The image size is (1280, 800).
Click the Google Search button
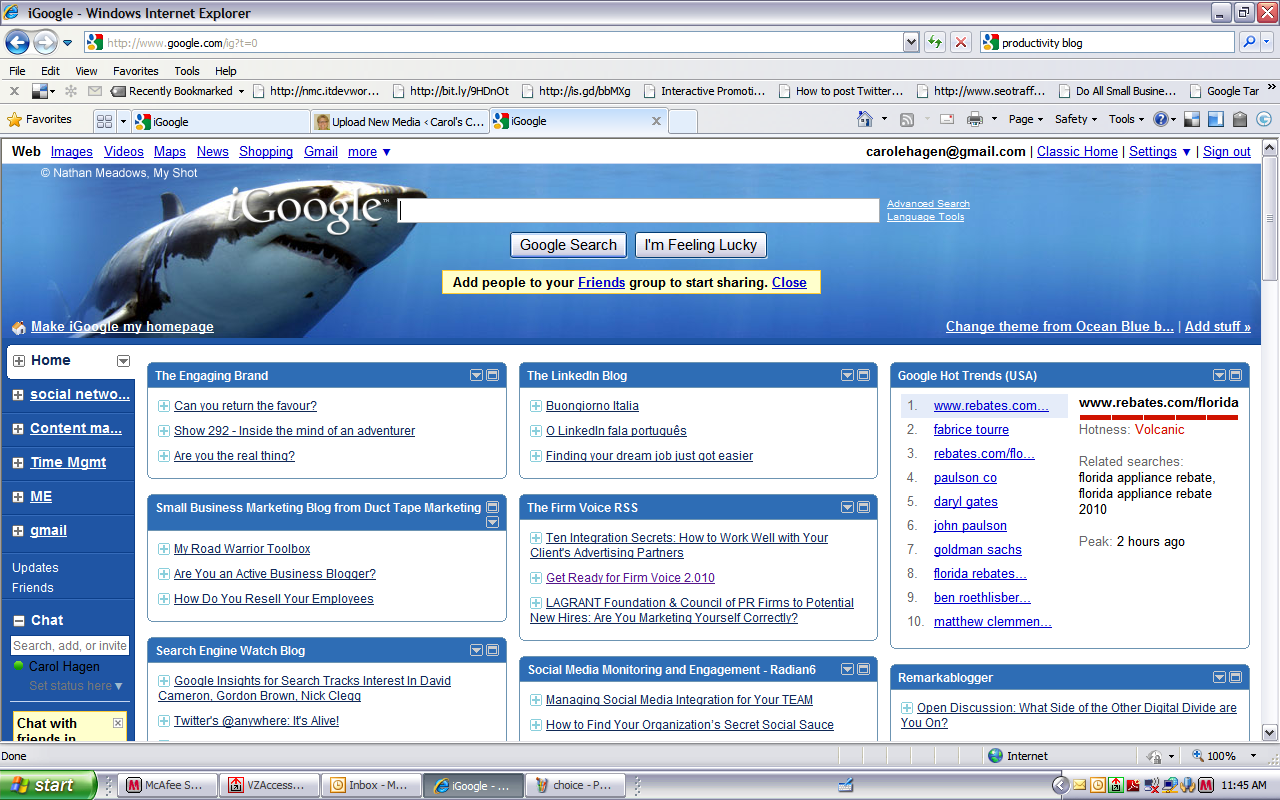coord(568,245)
